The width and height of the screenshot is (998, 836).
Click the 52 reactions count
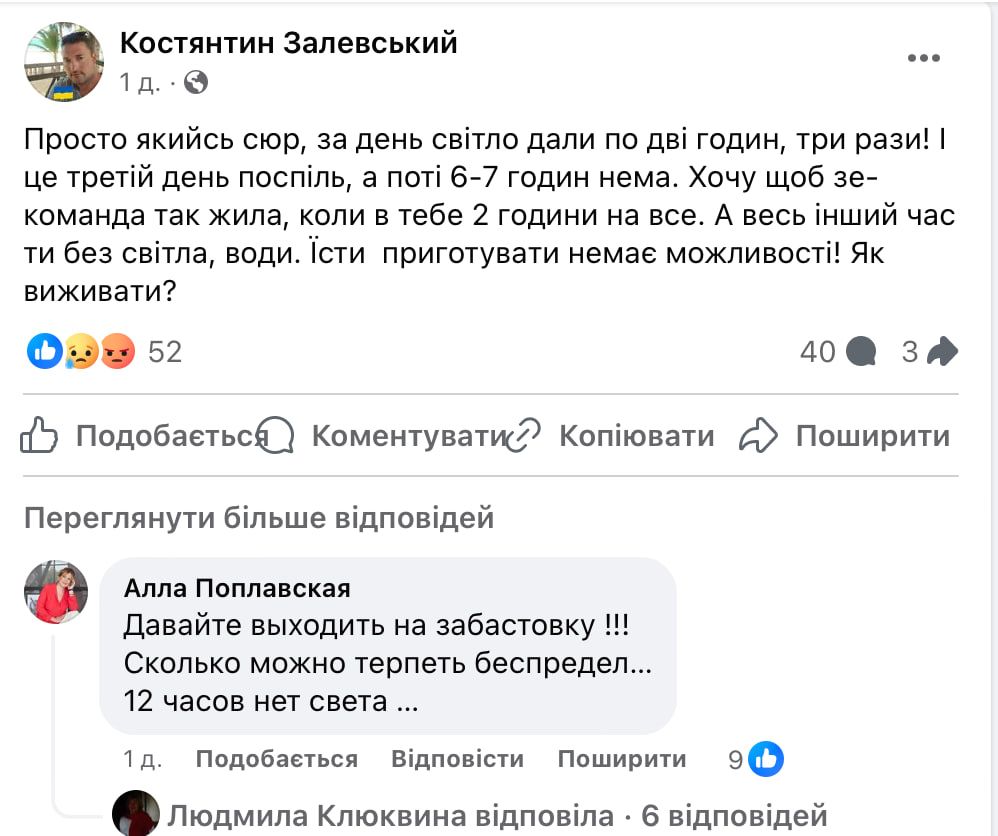point(167,352)
